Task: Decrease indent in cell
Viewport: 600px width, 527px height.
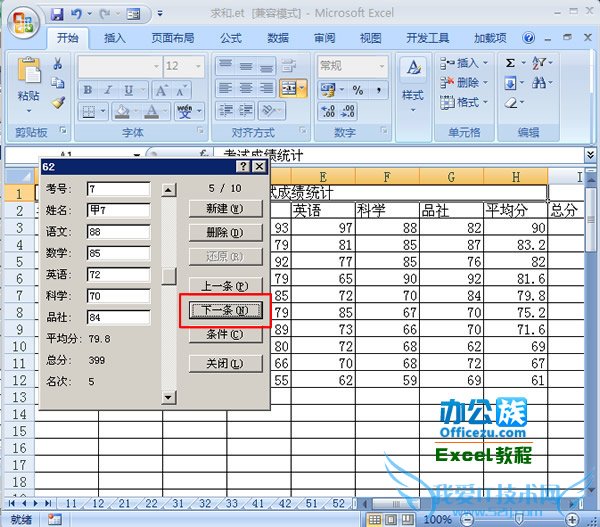Action: pyautogui.click(x=225, y=111)
